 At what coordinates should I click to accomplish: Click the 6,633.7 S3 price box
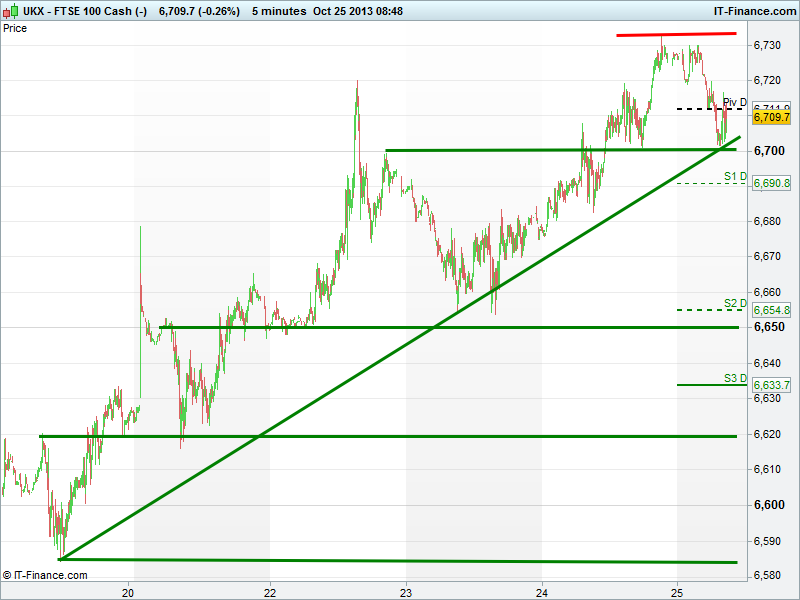(x=771, y=385)
